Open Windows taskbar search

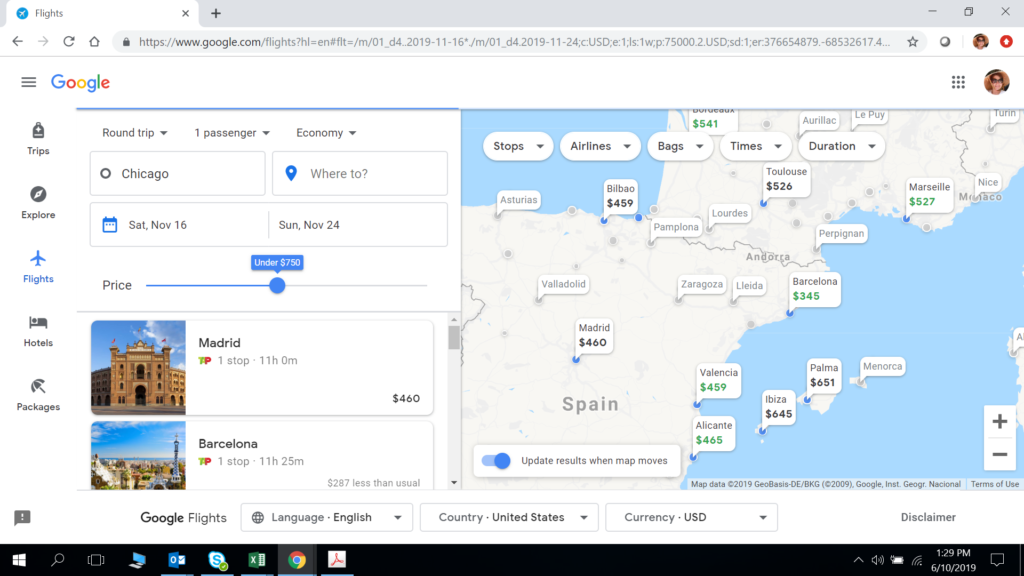[57, 560]
